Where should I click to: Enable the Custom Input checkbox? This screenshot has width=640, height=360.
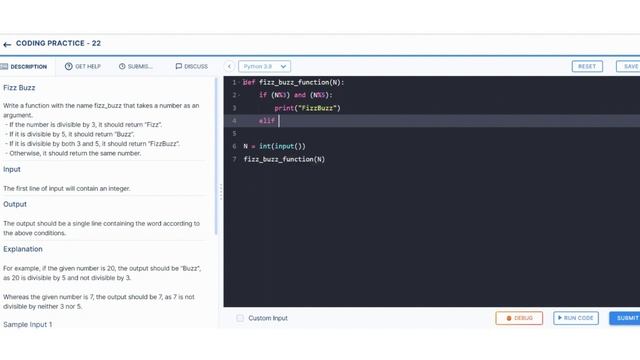coord(240,318)
